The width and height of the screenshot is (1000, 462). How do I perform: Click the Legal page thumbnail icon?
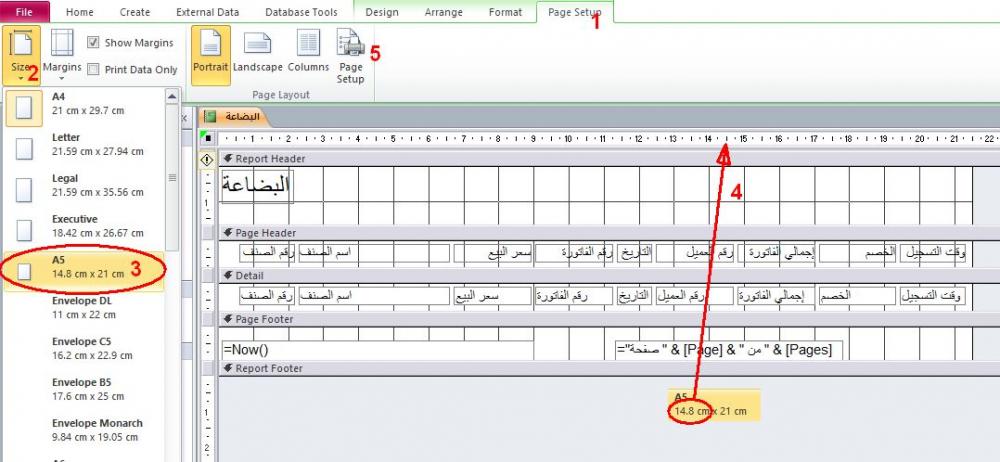click(24, 190)
